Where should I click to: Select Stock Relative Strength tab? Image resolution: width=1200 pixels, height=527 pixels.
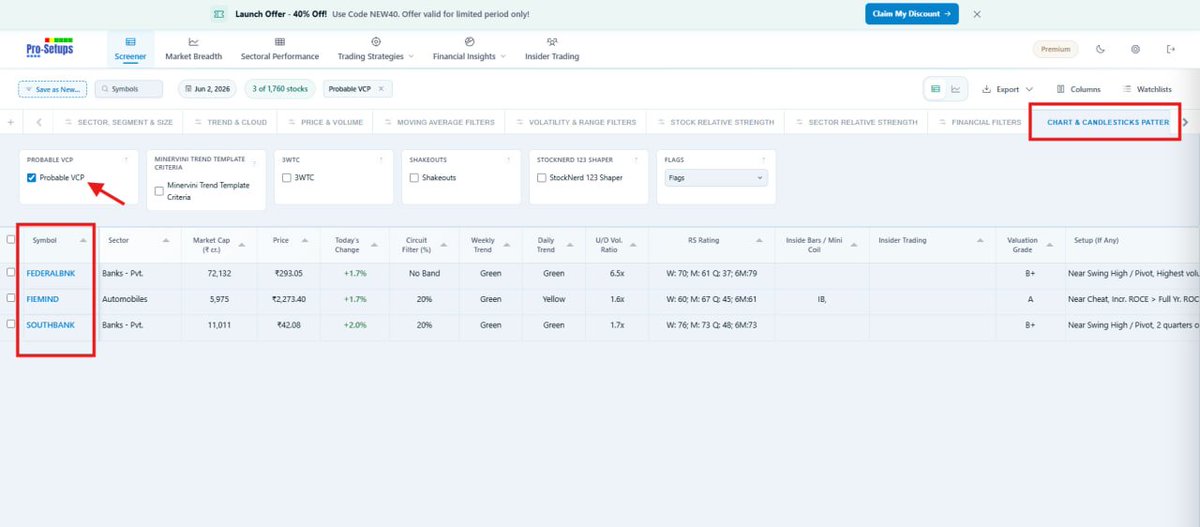715,122
